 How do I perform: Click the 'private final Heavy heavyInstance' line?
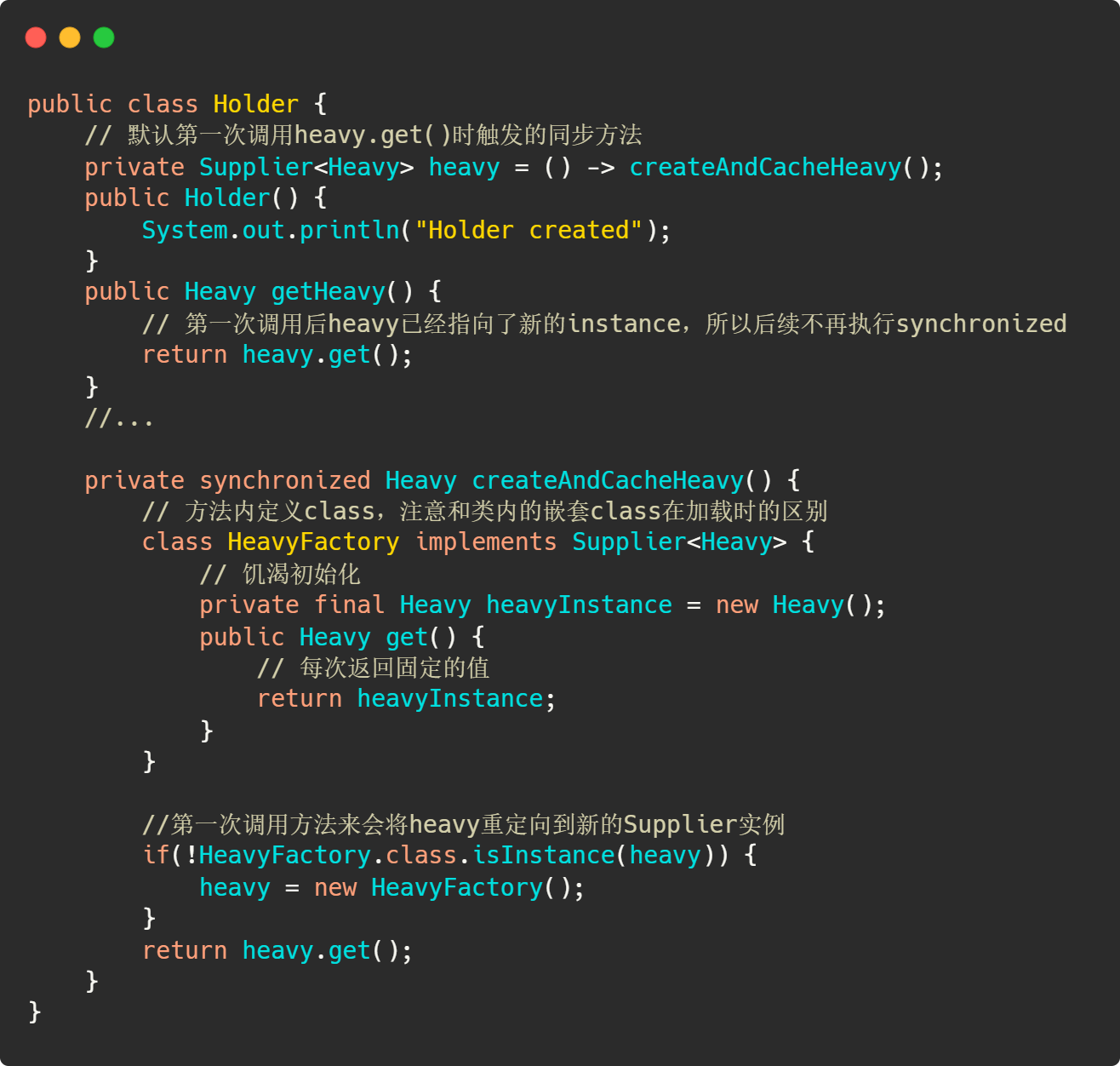click(x=542, y=605)
